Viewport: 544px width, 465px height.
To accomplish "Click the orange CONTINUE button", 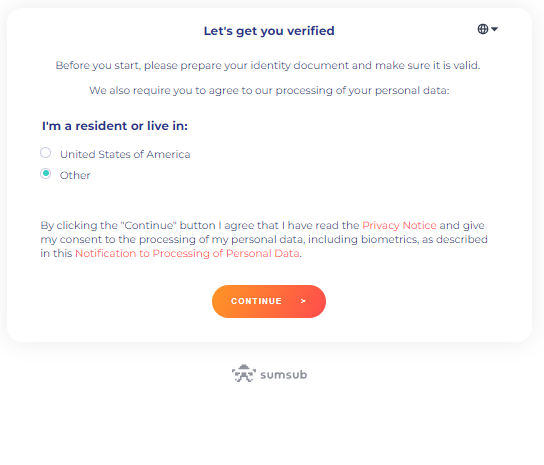I will pos(269,301).
